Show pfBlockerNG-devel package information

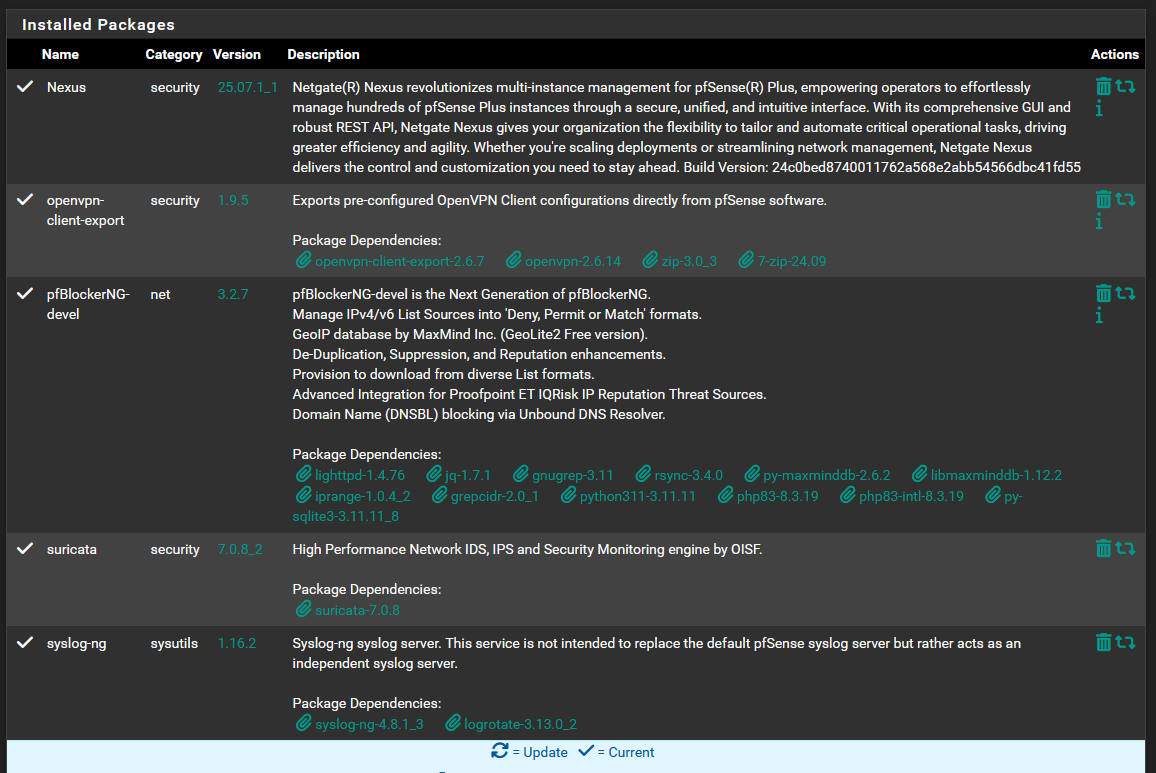(x=1098, y=316)
